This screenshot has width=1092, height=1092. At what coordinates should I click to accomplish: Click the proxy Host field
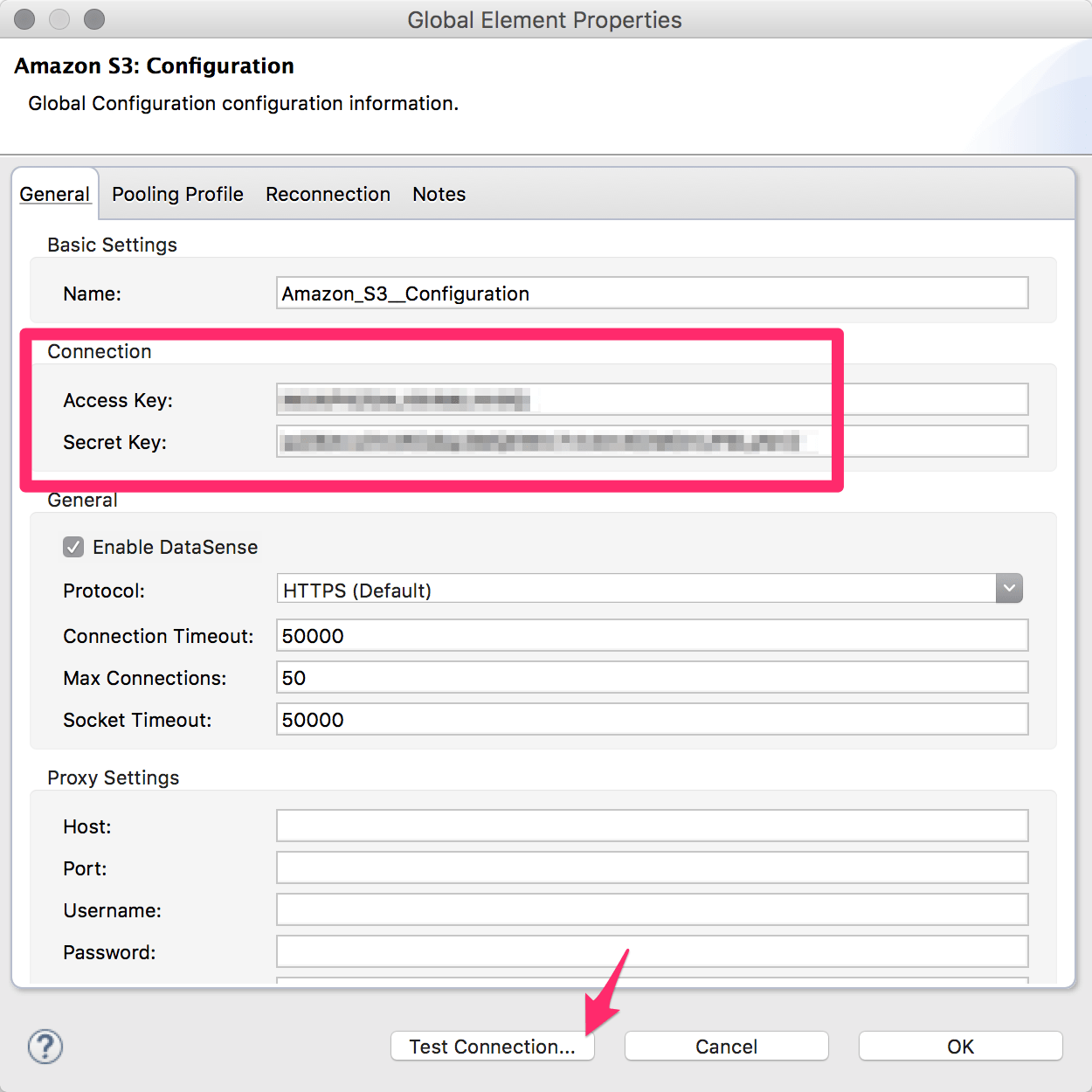[x=651, y=825]
